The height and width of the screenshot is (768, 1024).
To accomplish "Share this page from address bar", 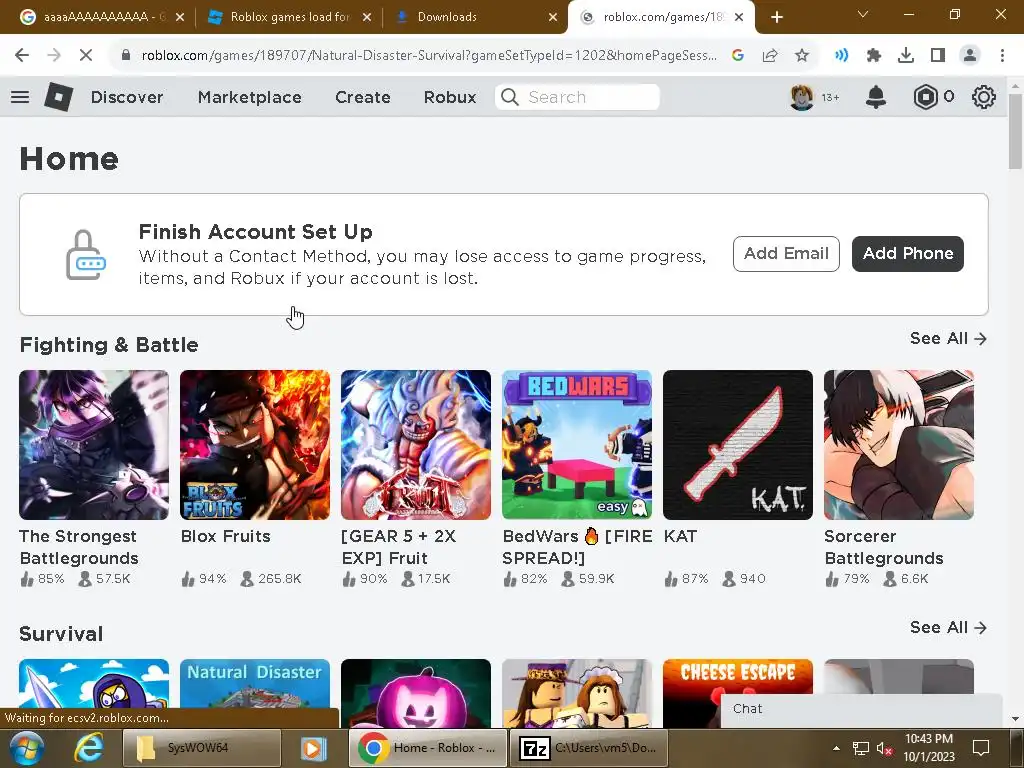I will point(770,56).
